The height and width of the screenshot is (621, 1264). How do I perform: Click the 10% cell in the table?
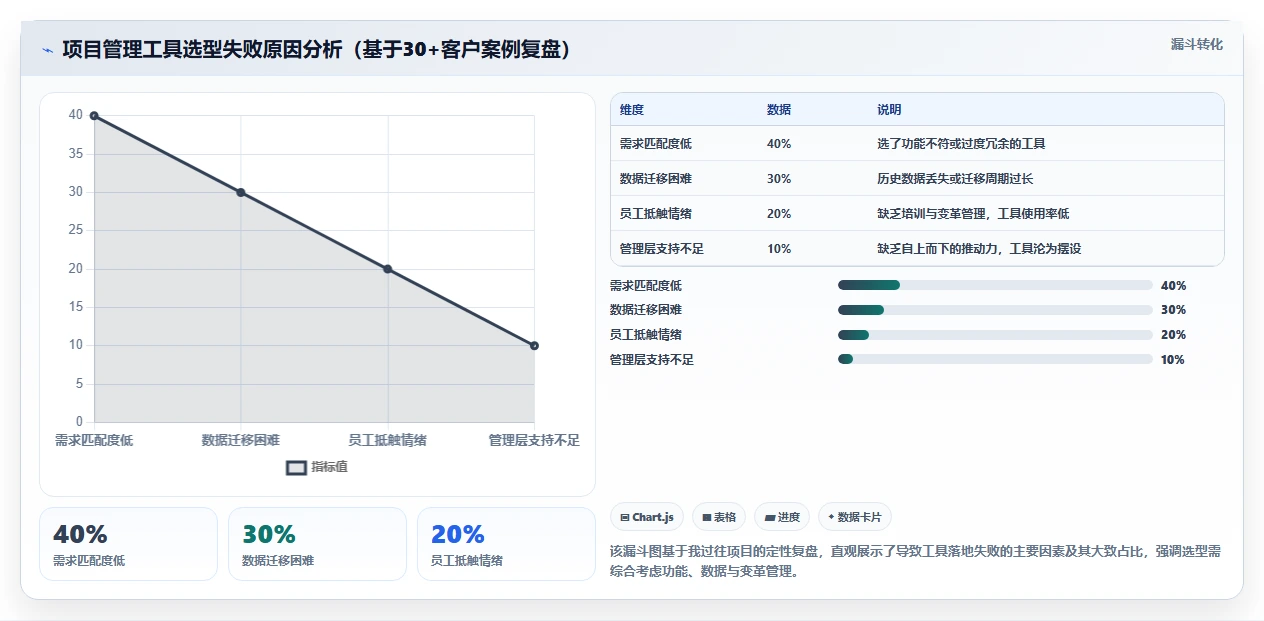[779, 249]
